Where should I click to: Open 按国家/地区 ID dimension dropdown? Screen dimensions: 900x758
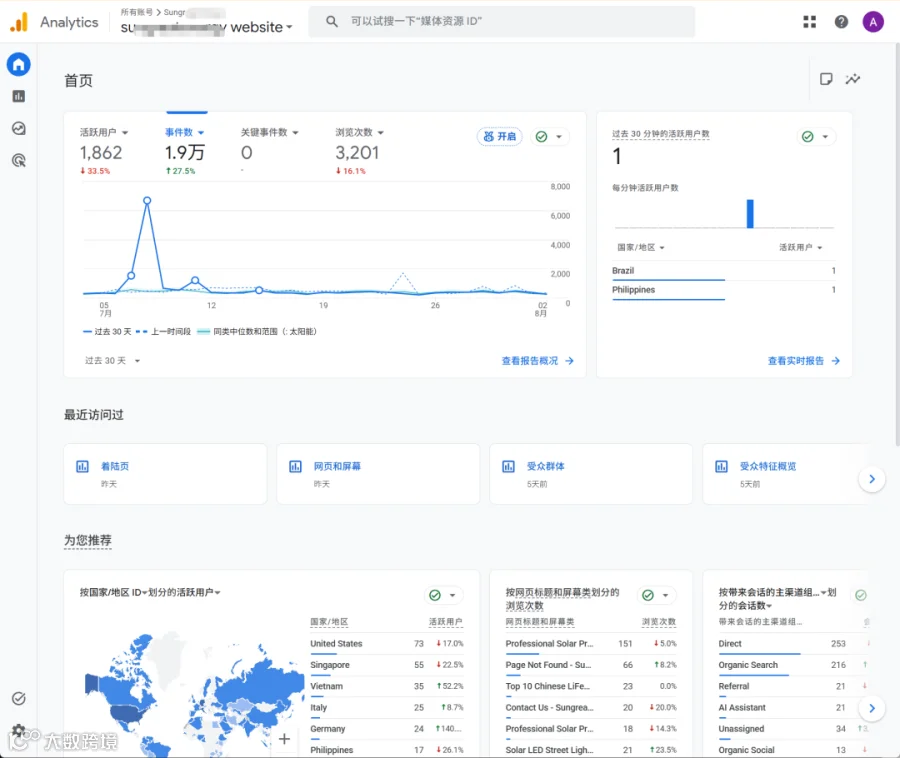click(113, 592)
